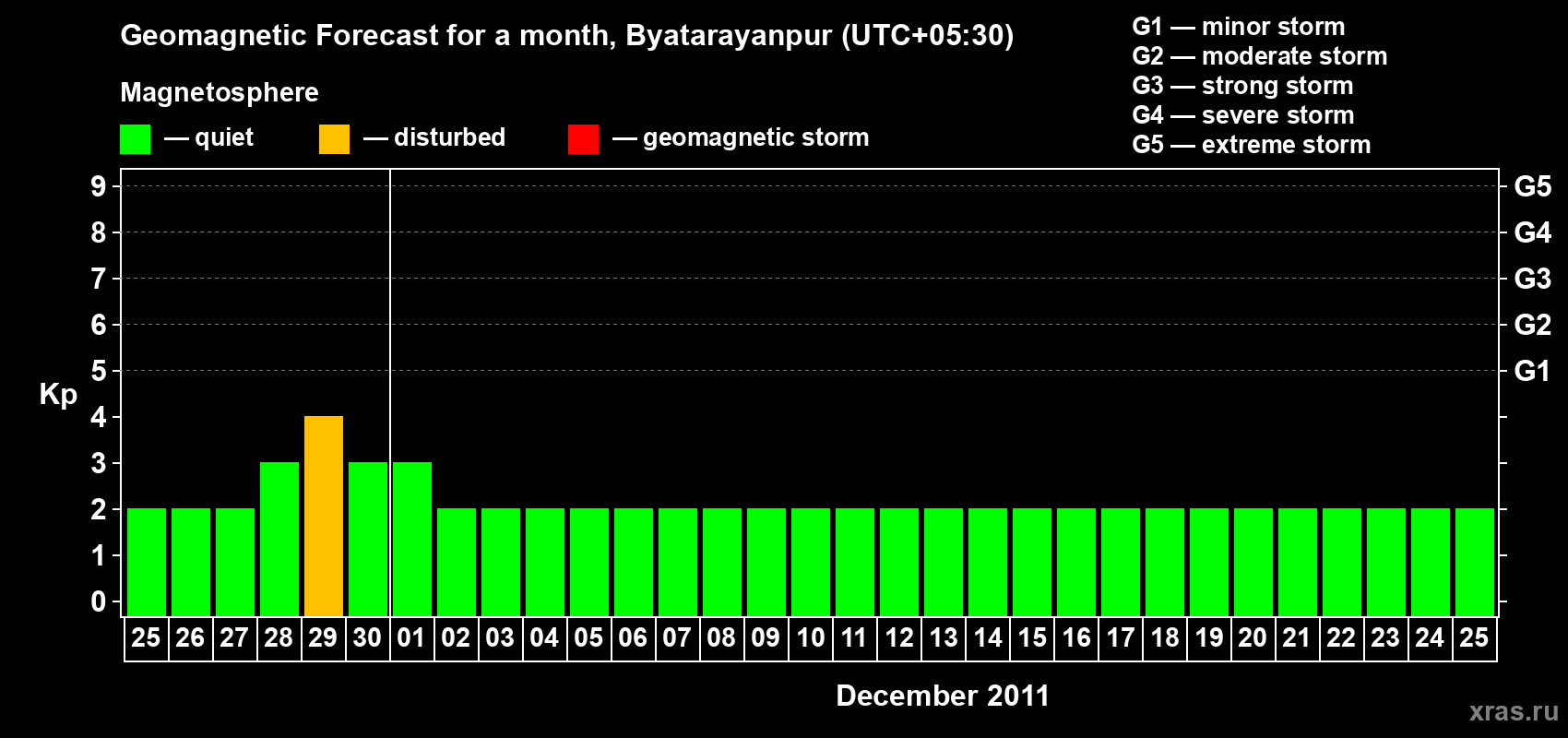Click the green bar above date 20

(x=1253, y=562)
